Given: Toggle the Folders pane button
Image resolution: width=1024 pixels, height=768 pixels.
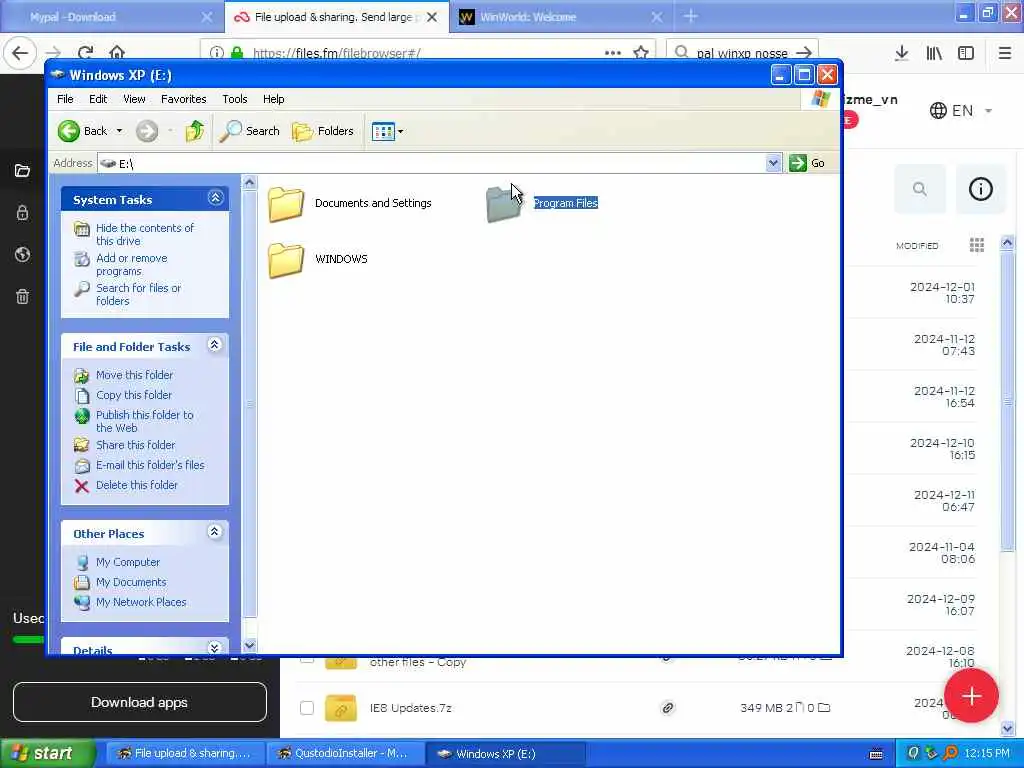Looking at the screenshot, I should point(323,131).
